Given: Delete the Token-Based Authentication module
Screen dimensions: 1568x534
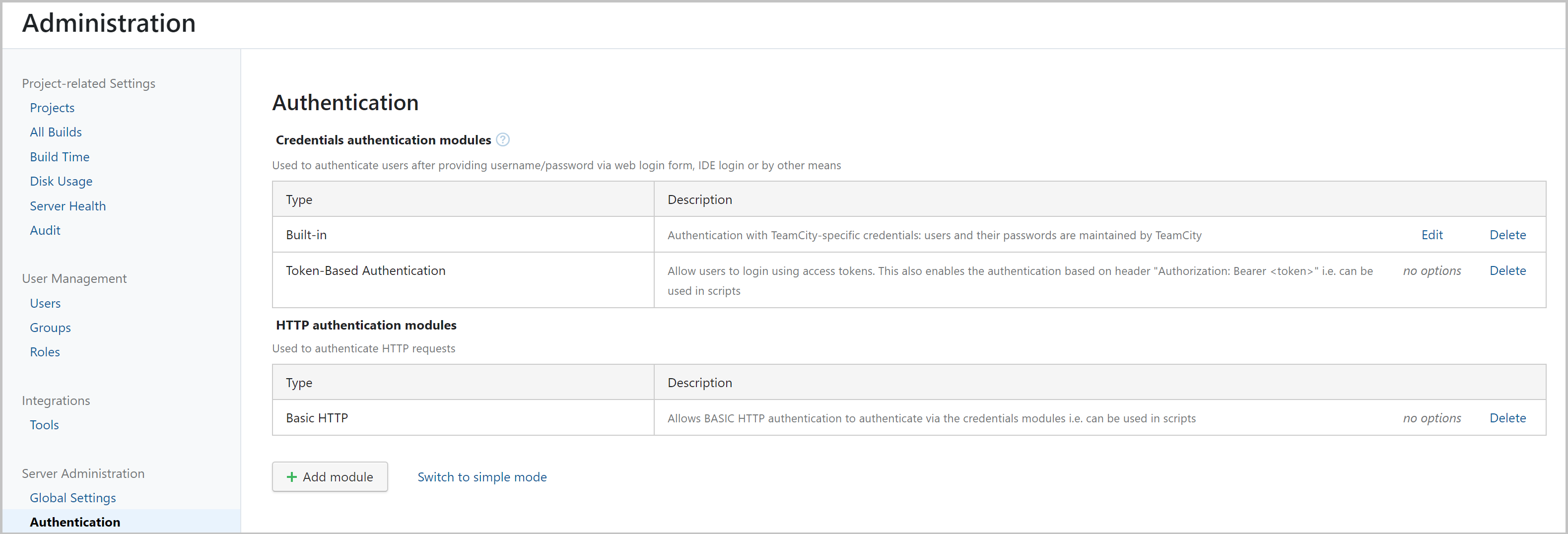Looking at the screenshot, I should tap(1508, 270).
